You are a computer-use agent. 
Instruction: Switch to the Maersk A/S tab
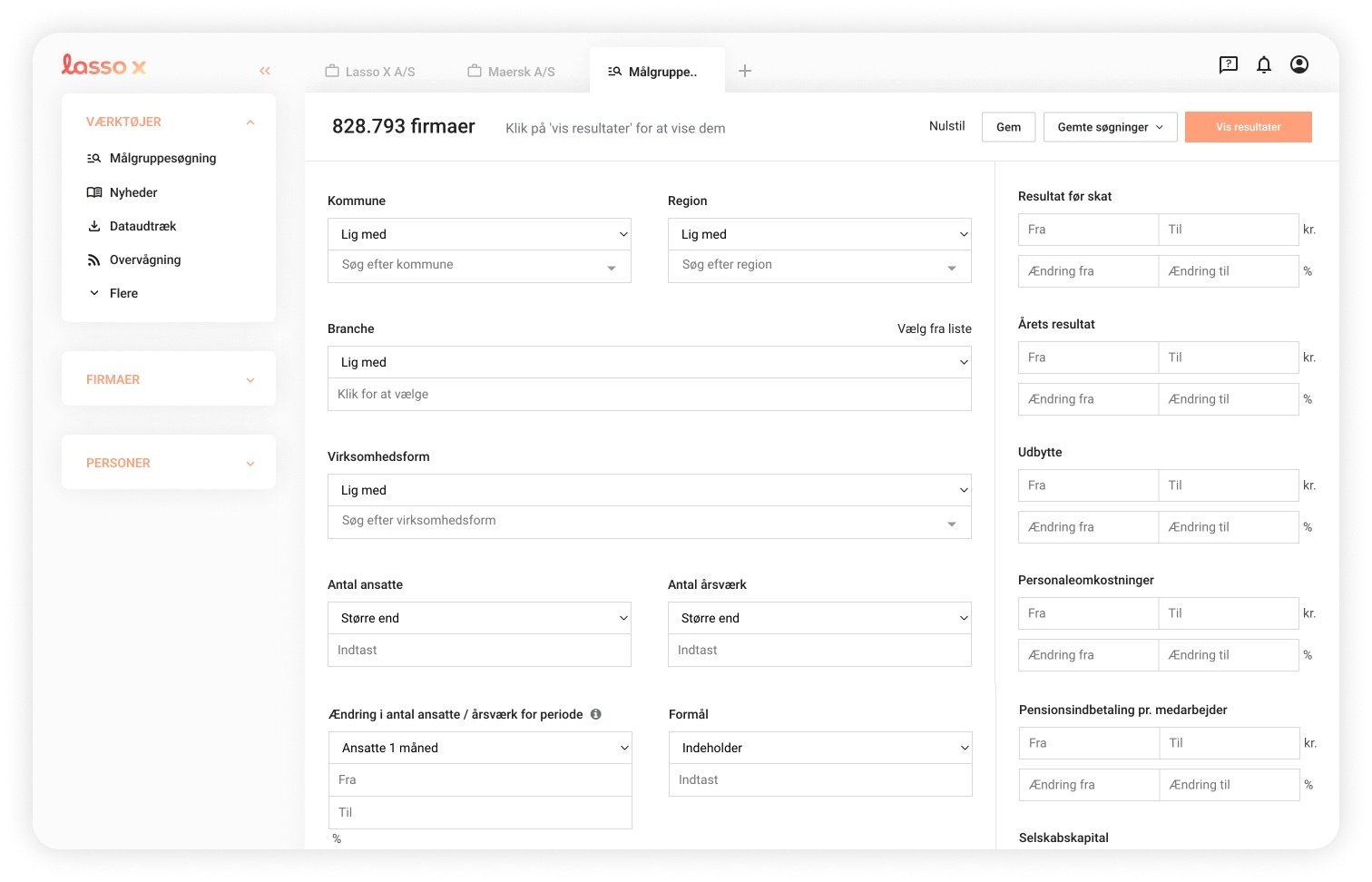pyautogui.click(x=512, y=72)
